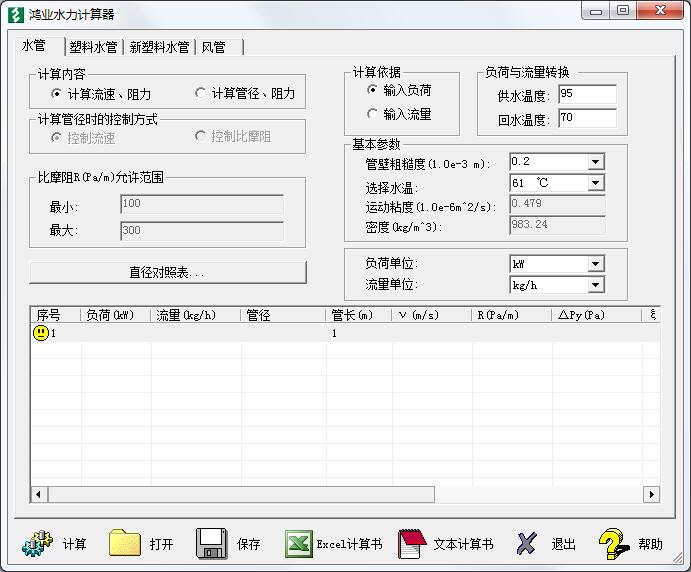This screenshot has width=691, height=572.
Task: Click the 密度 field showing 983.24
Action: pos(557,225)
